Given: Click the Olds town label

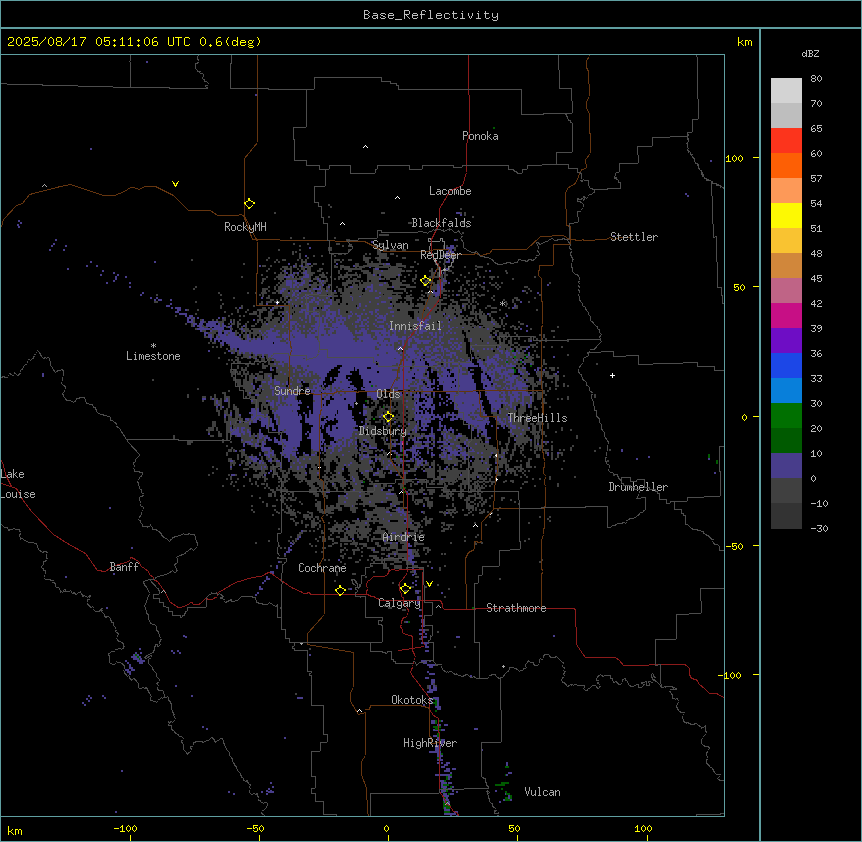Looking at the screenshot, I should [x=388, y=394].
